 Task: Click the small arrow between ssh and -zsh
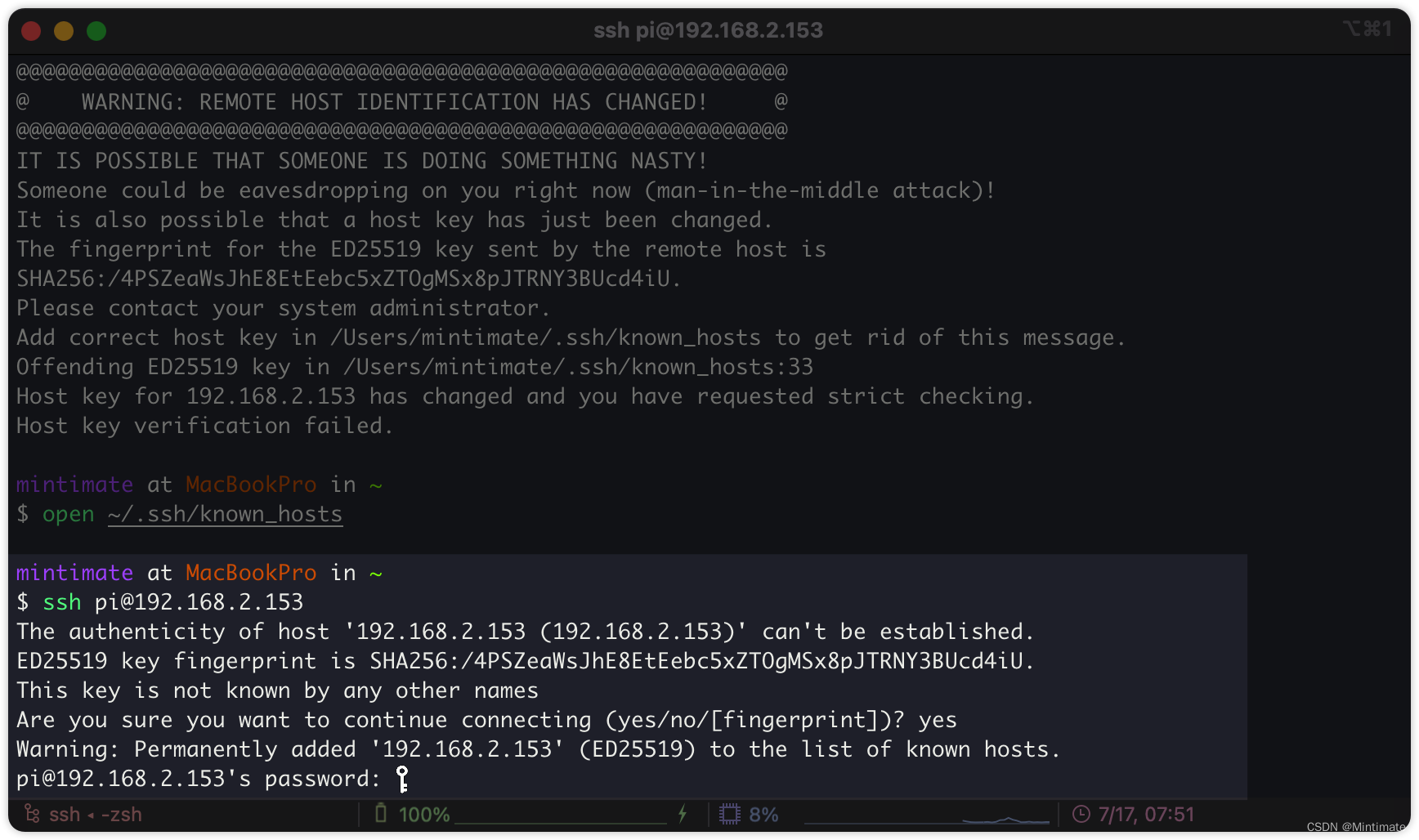coord(91,815)
